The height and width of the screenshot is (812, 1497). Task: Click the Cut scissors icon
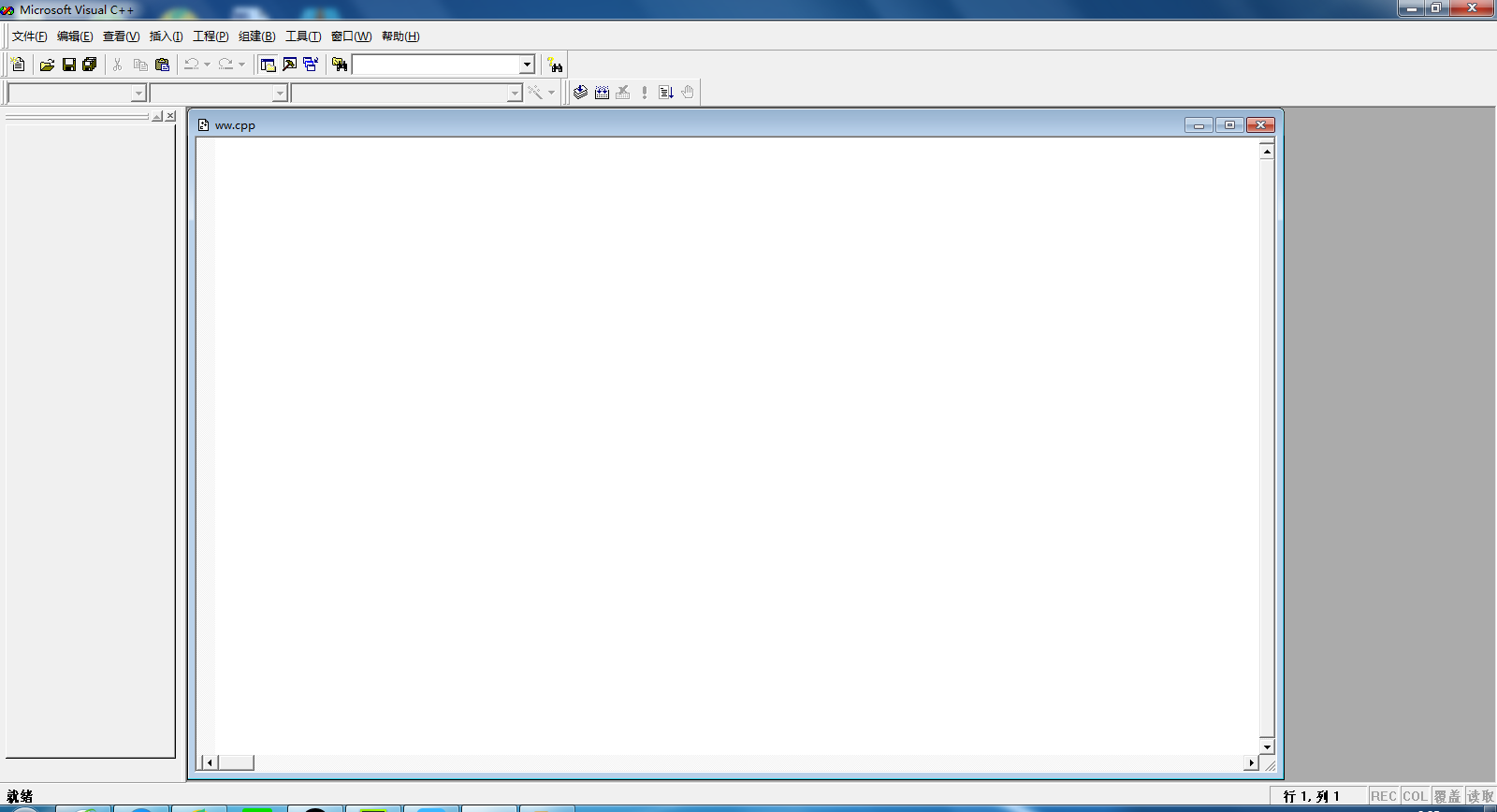click(x=117, y=65)
